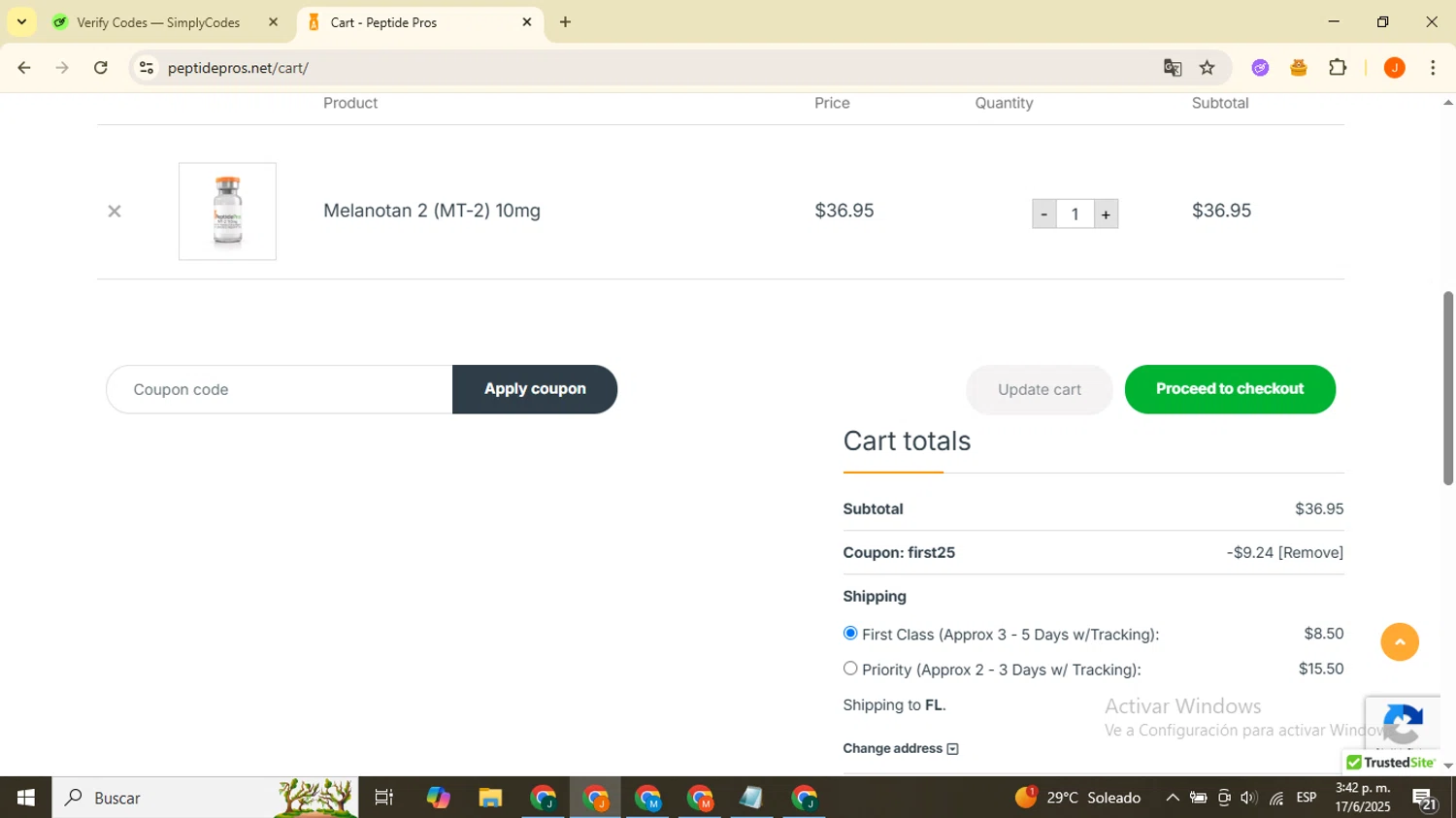1456x818 pixels.
Task: Open the weather widget 29°C Soleado
Action: click(x=1078, y=798)
